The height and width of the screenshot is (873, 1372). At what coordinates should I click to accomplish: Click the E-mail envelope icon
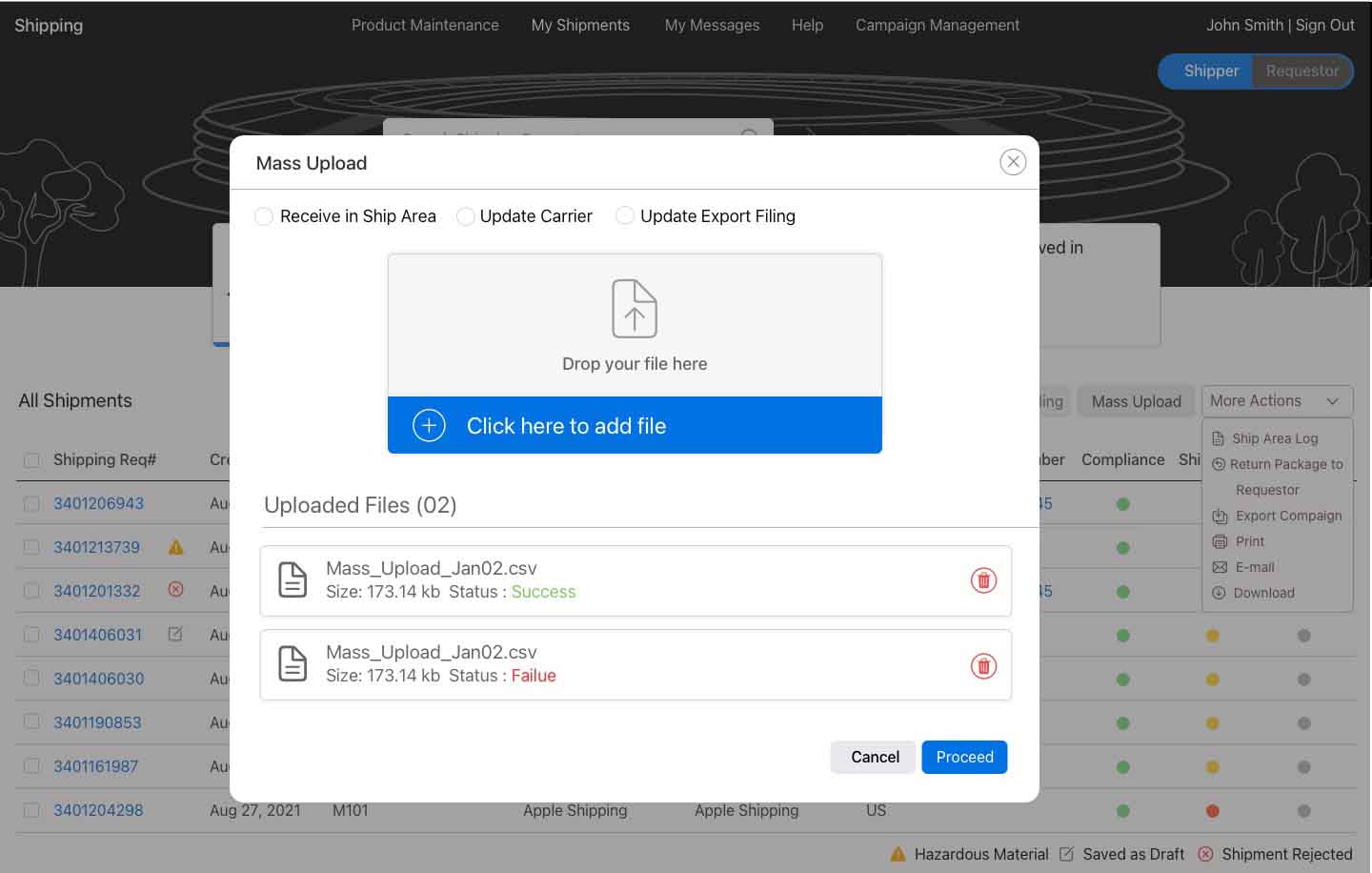coord(1220,567)
